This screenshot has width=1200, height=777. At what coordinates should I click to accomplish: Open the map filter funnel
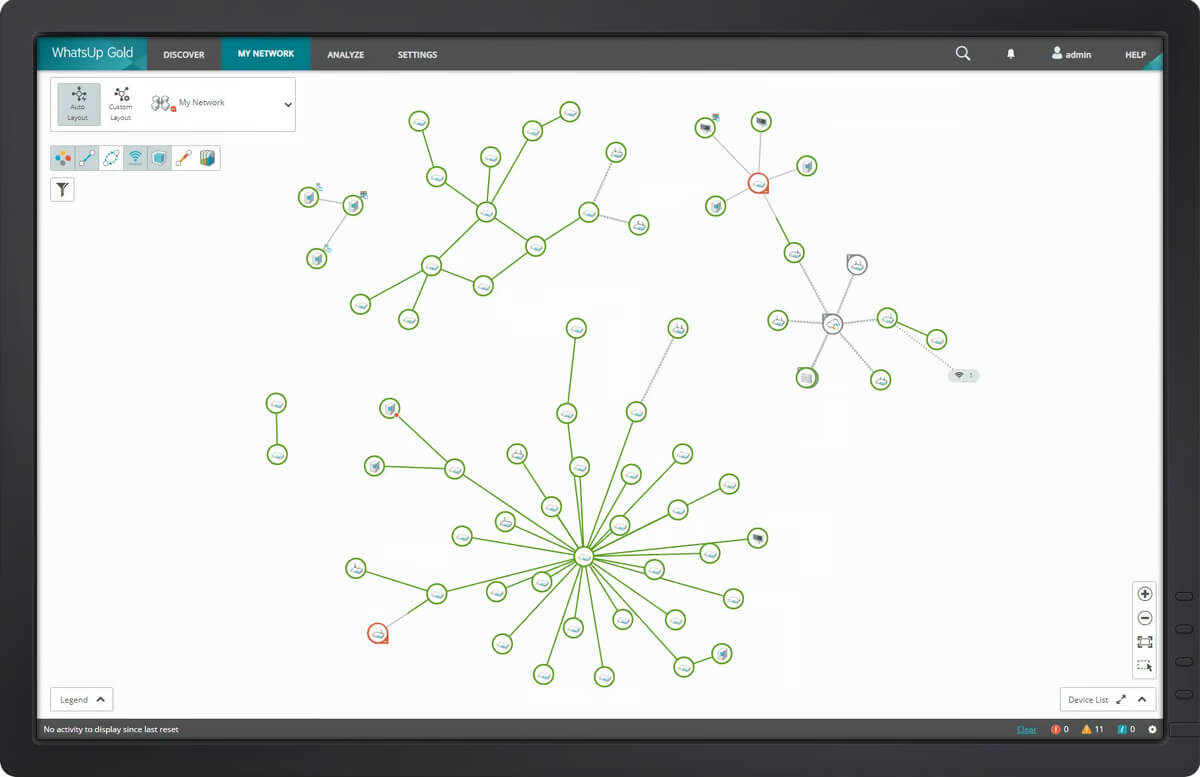pyautogui.click(x=62, y=189)
